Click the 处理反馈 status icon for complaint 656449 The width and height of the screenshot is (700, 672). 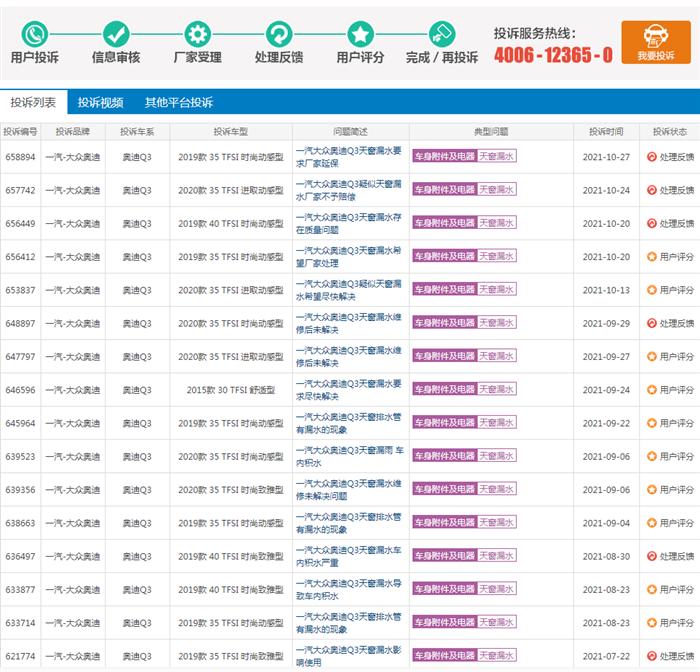coord(651,223)
